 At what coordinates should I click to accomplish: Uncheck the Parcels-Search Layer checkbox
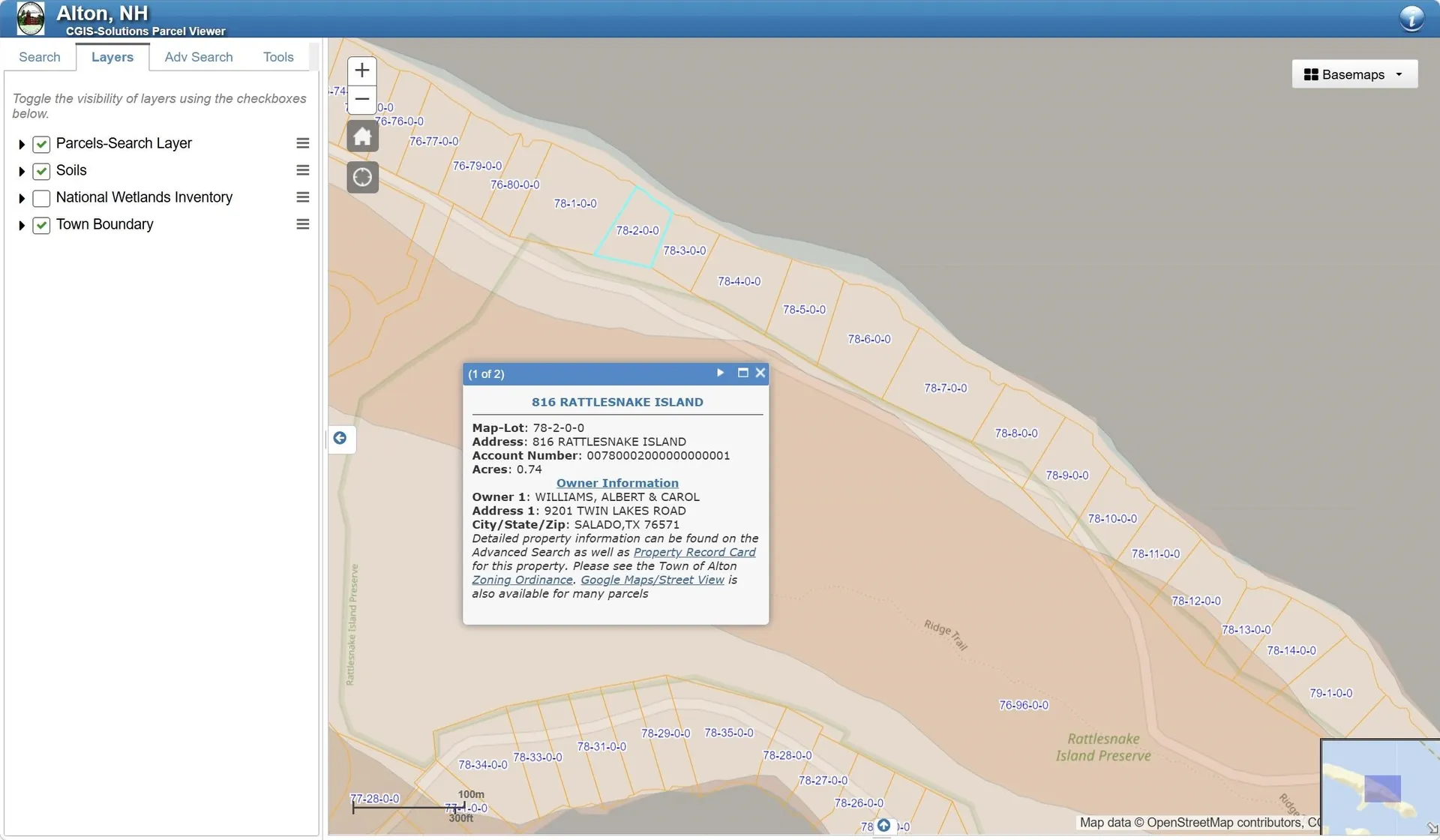41,144
